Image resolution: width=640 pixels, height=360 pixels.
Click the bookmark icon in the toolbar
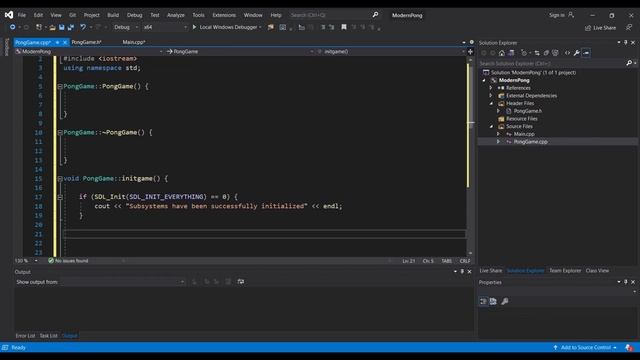(x=344, y=27)
